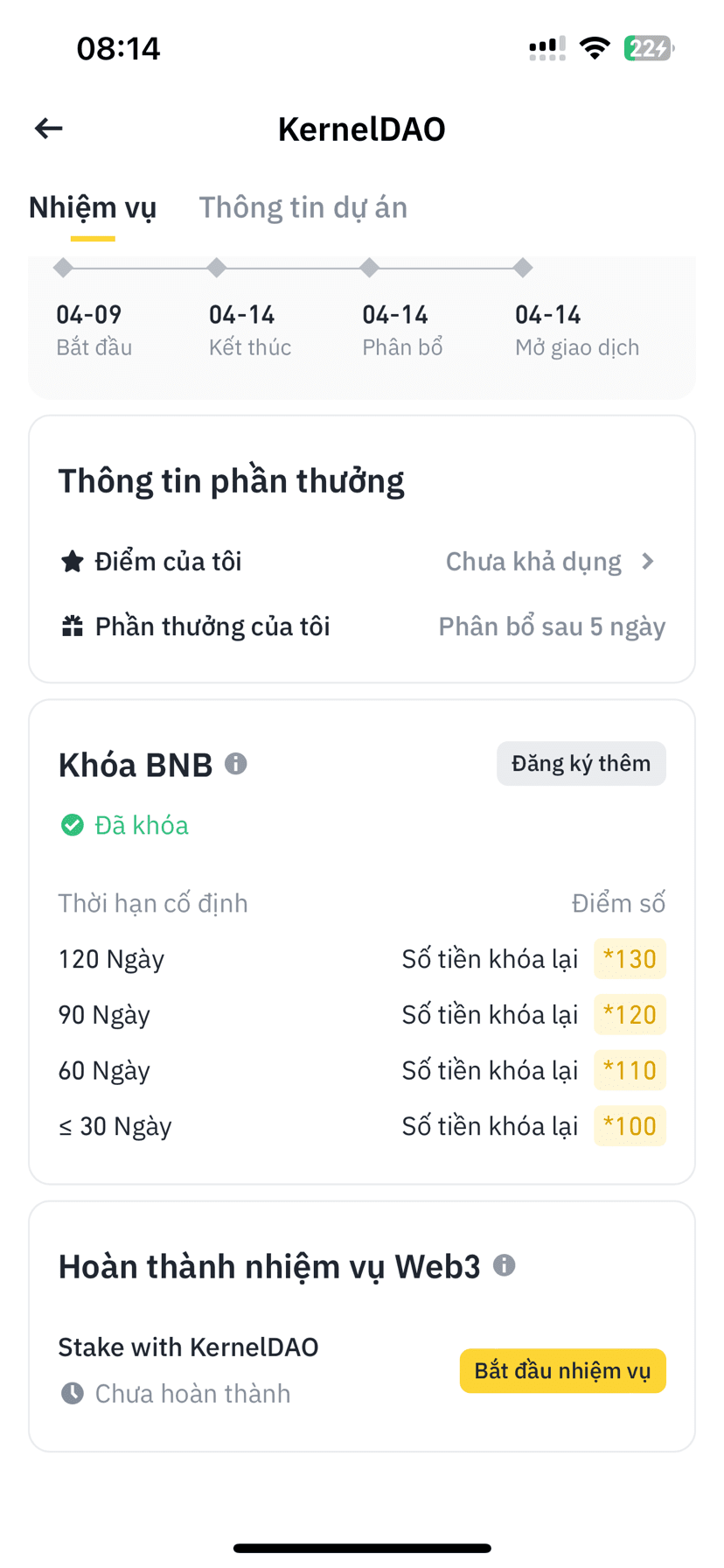Select the Mở giao dịch timeline marker
This screenshot has width=724, height=1568.
[523, 268]
